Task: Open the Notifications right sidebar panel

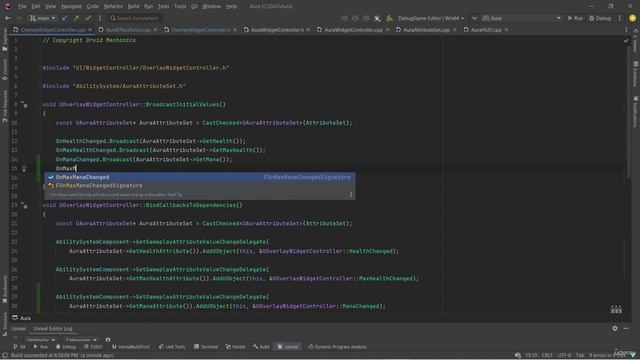Action: tap(636, 111)
